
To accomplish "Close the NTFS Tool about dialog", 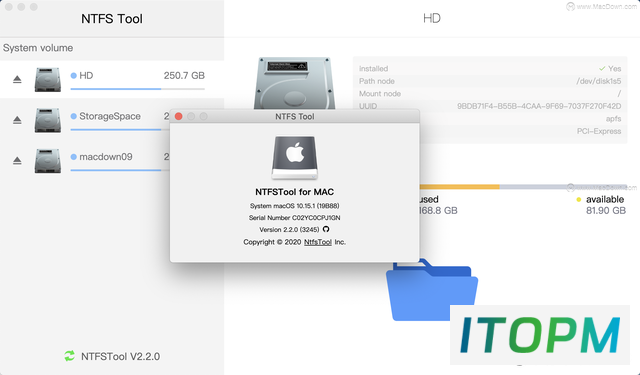I will click(178, 116).
